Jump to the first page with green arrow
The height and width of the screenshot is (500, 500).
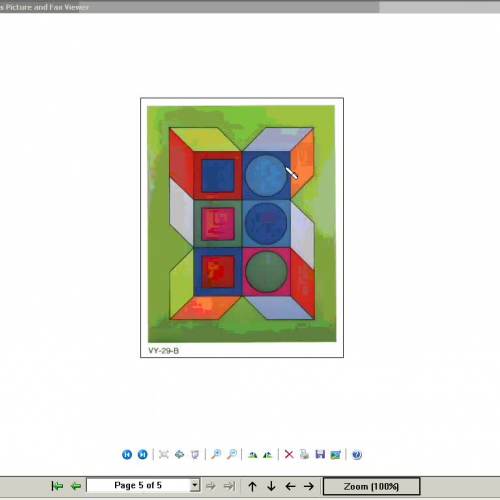pos(57,486)
